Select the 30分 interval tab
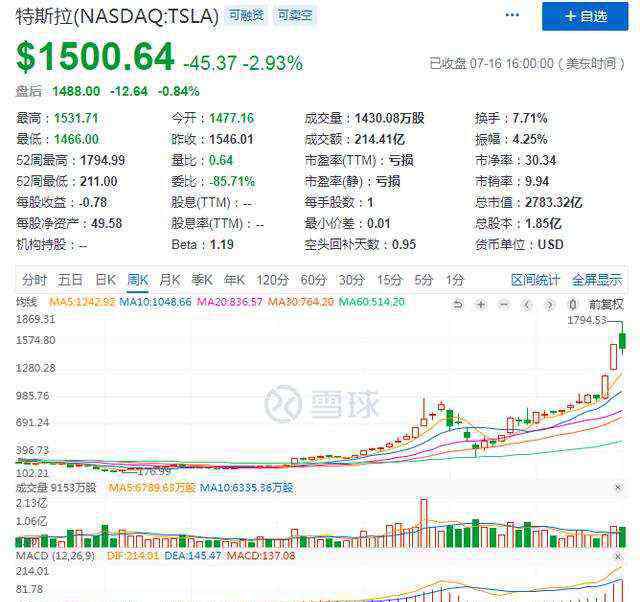 point(351,280)
